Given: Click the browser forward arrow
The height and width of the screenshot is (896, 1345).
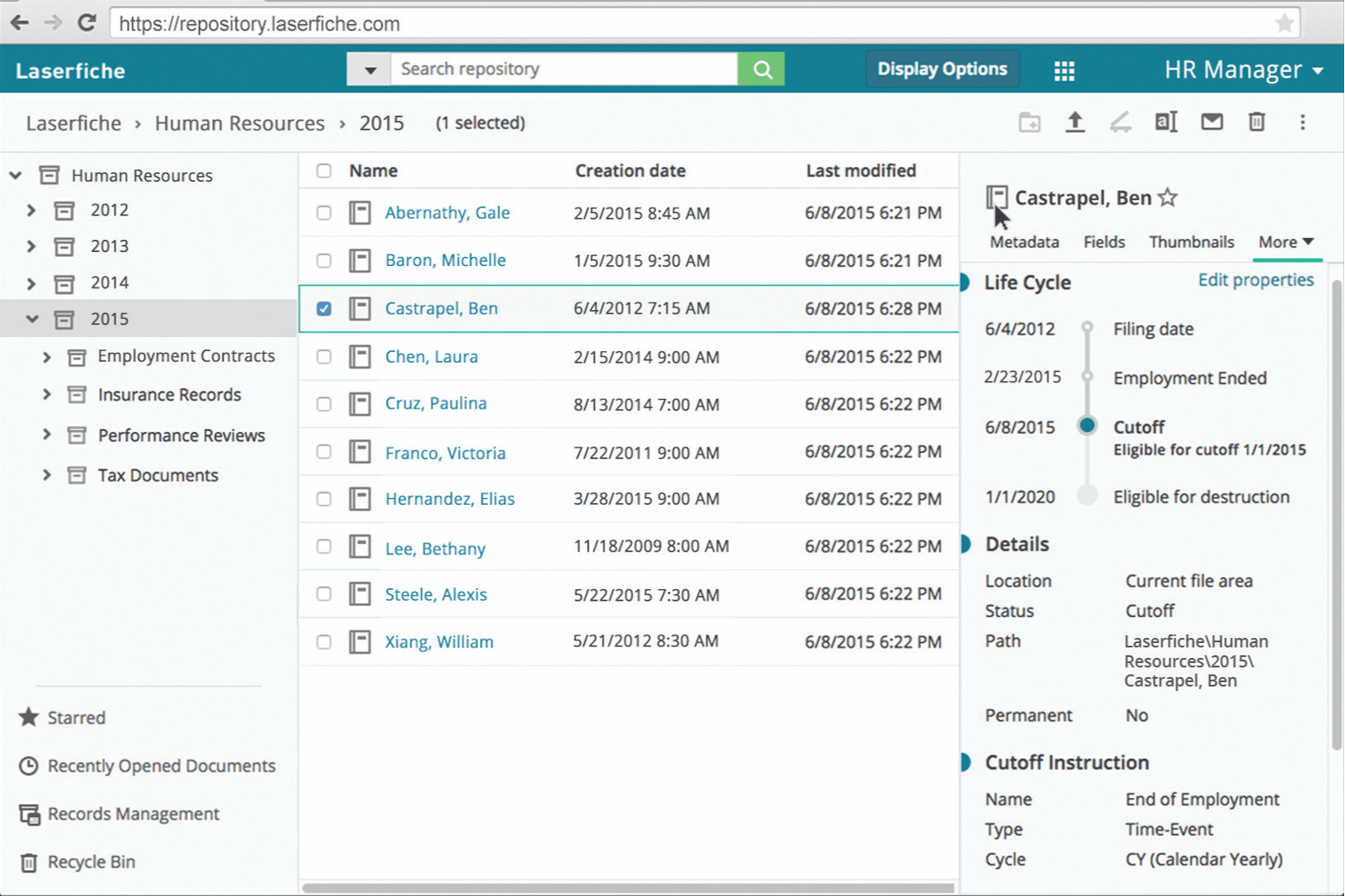Looking at the screenshot, I should pyautogui.click(x=53, y=23).
